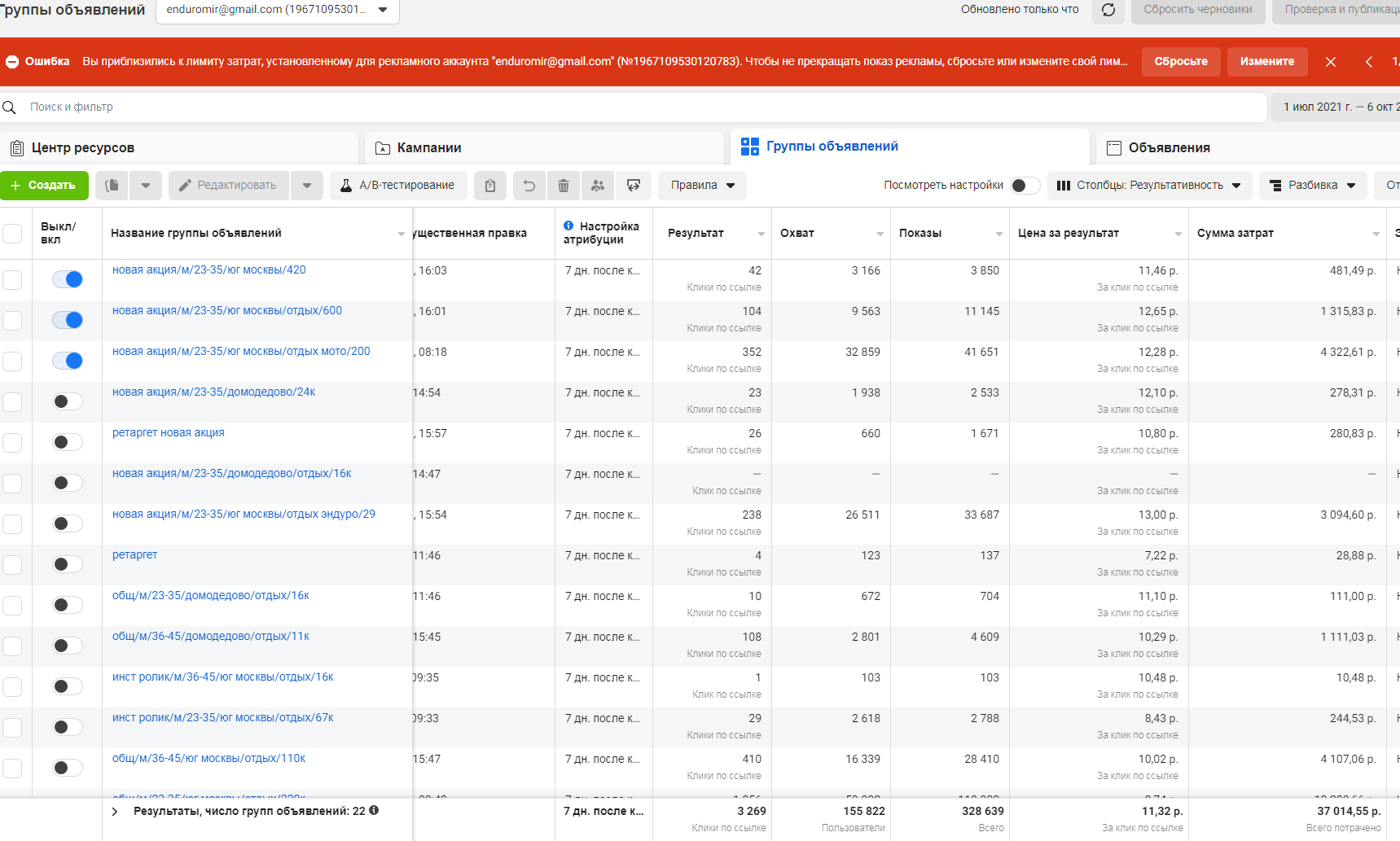The height and width of the screenshot is (841, 1400).
Task: Click the trash delete icon
Action: (x=564, y=186)
